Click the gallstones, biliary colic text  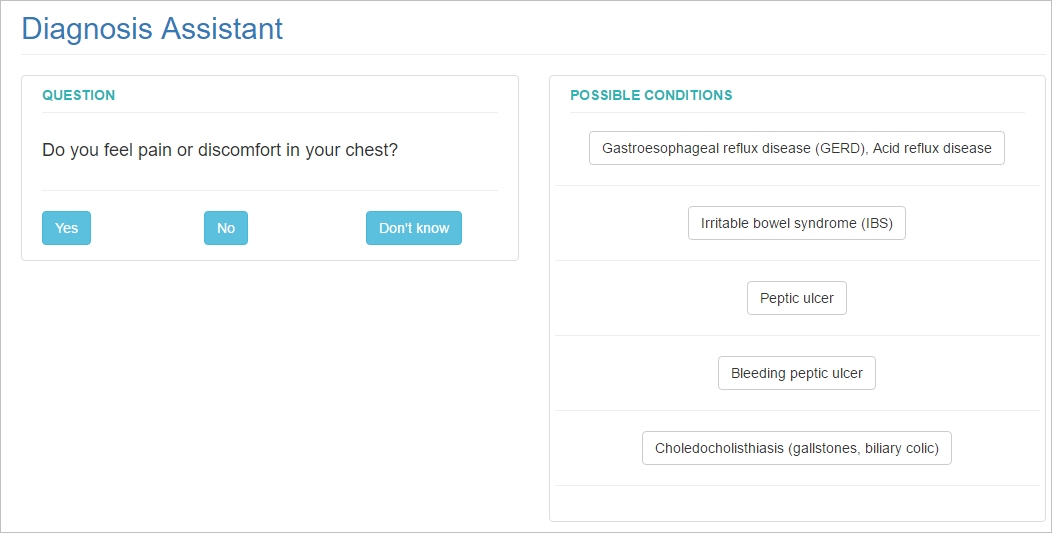coord(863,448)
